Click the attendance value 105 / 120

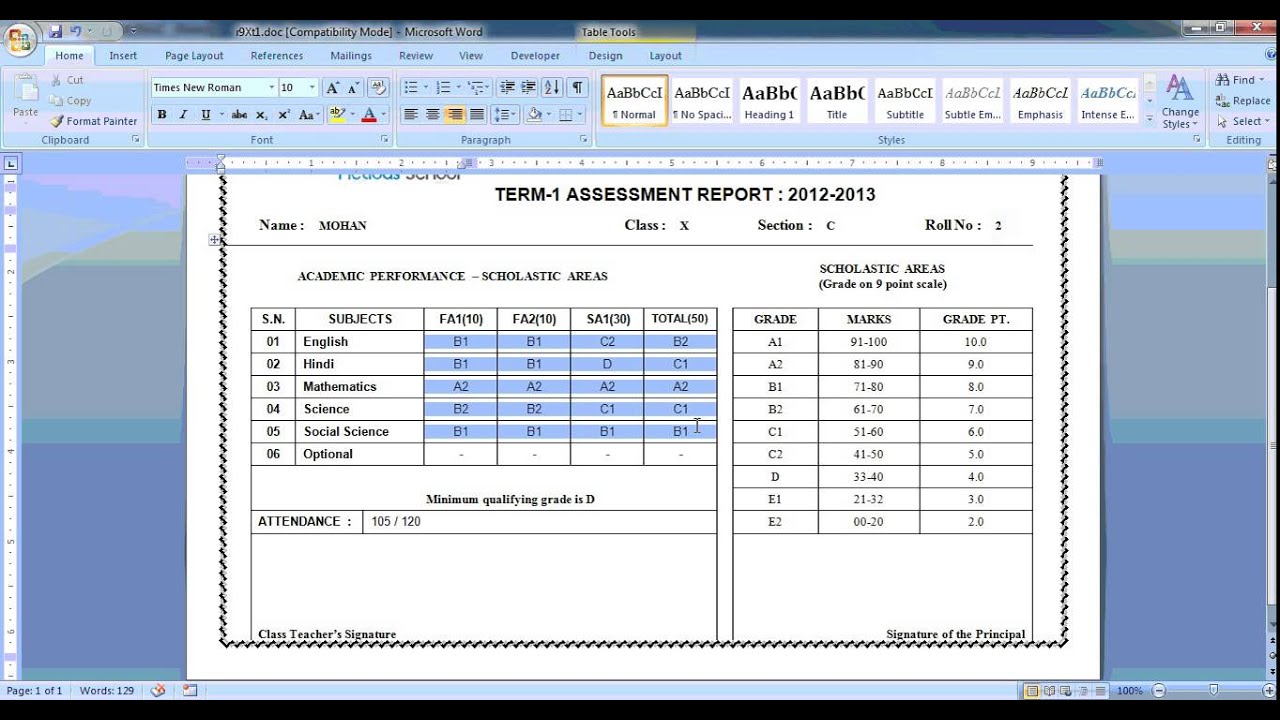click(396, 522)
